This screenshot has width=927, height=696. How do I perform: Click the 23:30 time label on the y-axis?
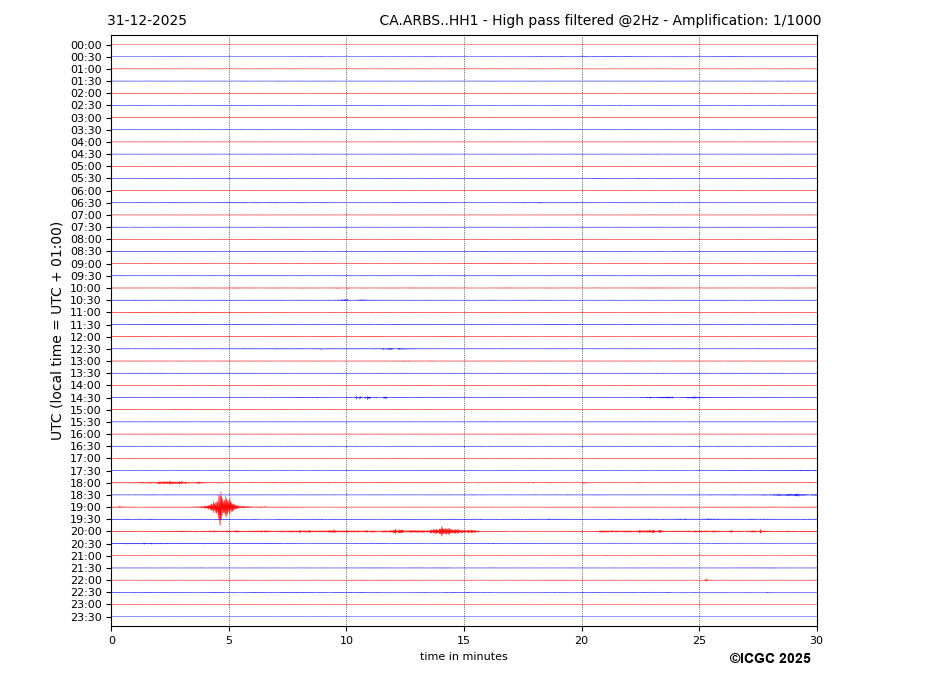pyautogui.click(x=86, y=617)
